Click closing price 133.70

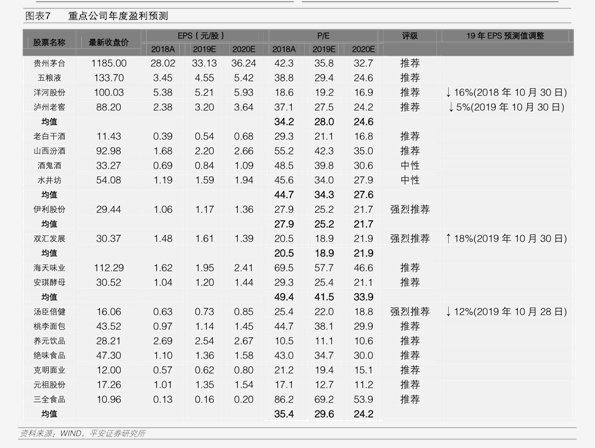[x=109, y=78]
